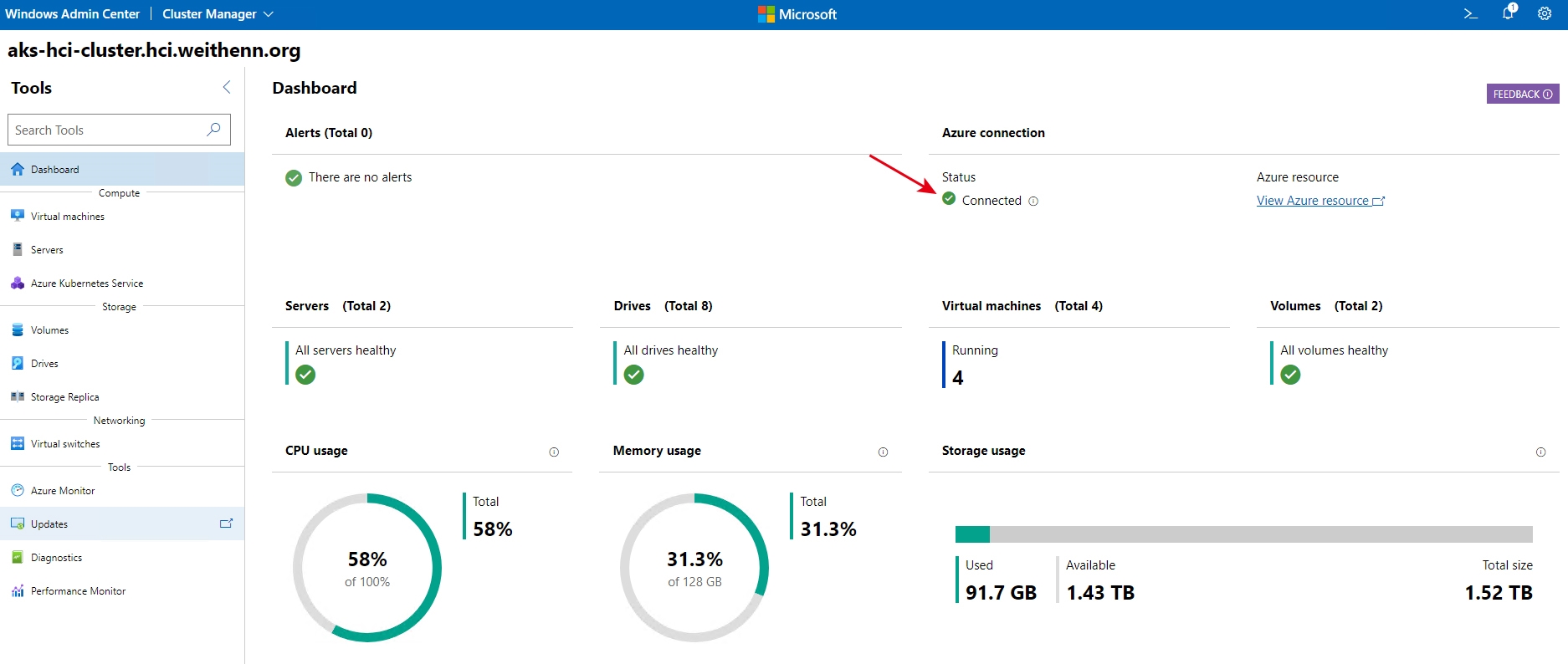Open the Volumes tool

tap(122, 329)
